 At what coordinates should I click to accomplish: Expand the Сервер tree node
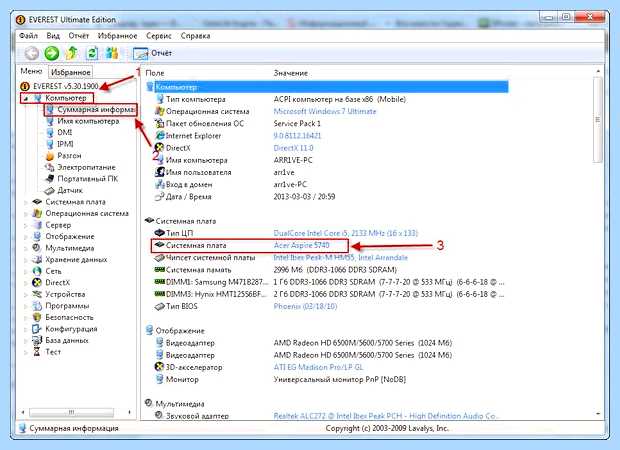26,225
